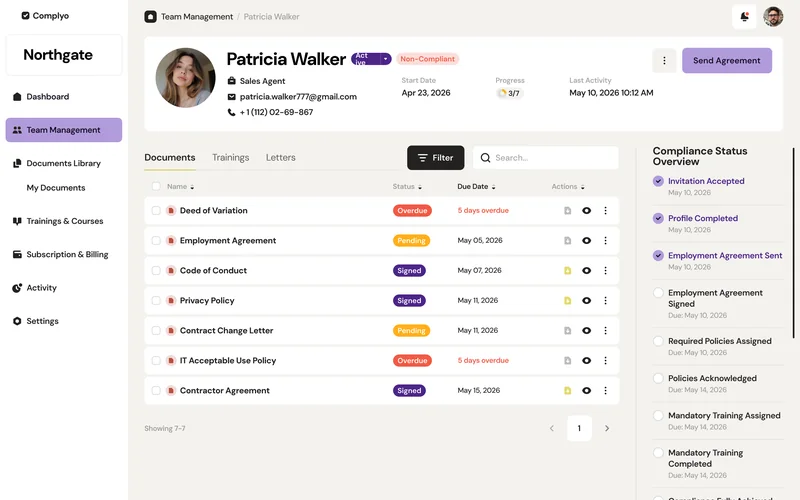View the Contractor Agreement with eye icon
Viewport: 800px width, 500px height.
click(587, 391)
